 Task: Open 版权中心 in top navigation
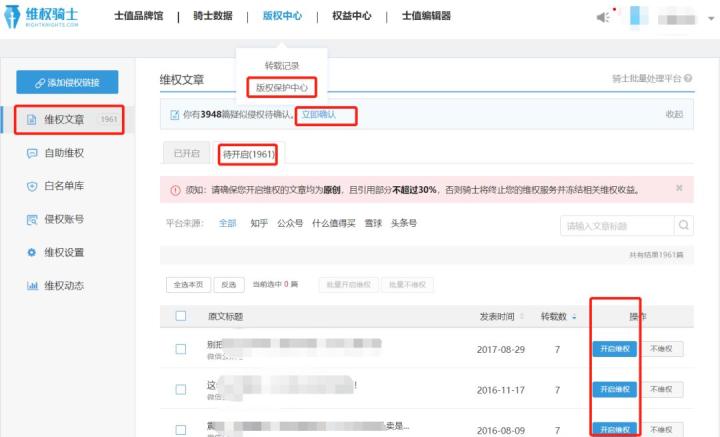tap(282, 16)
